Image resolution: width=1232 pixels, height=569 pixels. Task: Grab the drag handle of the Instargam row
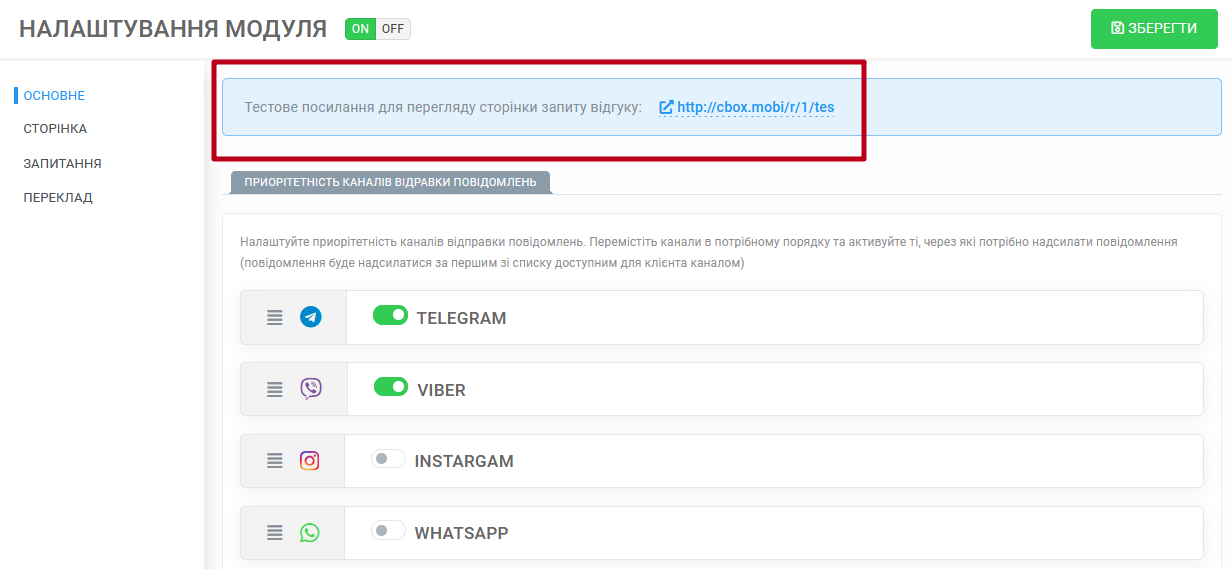coord(275,461)
